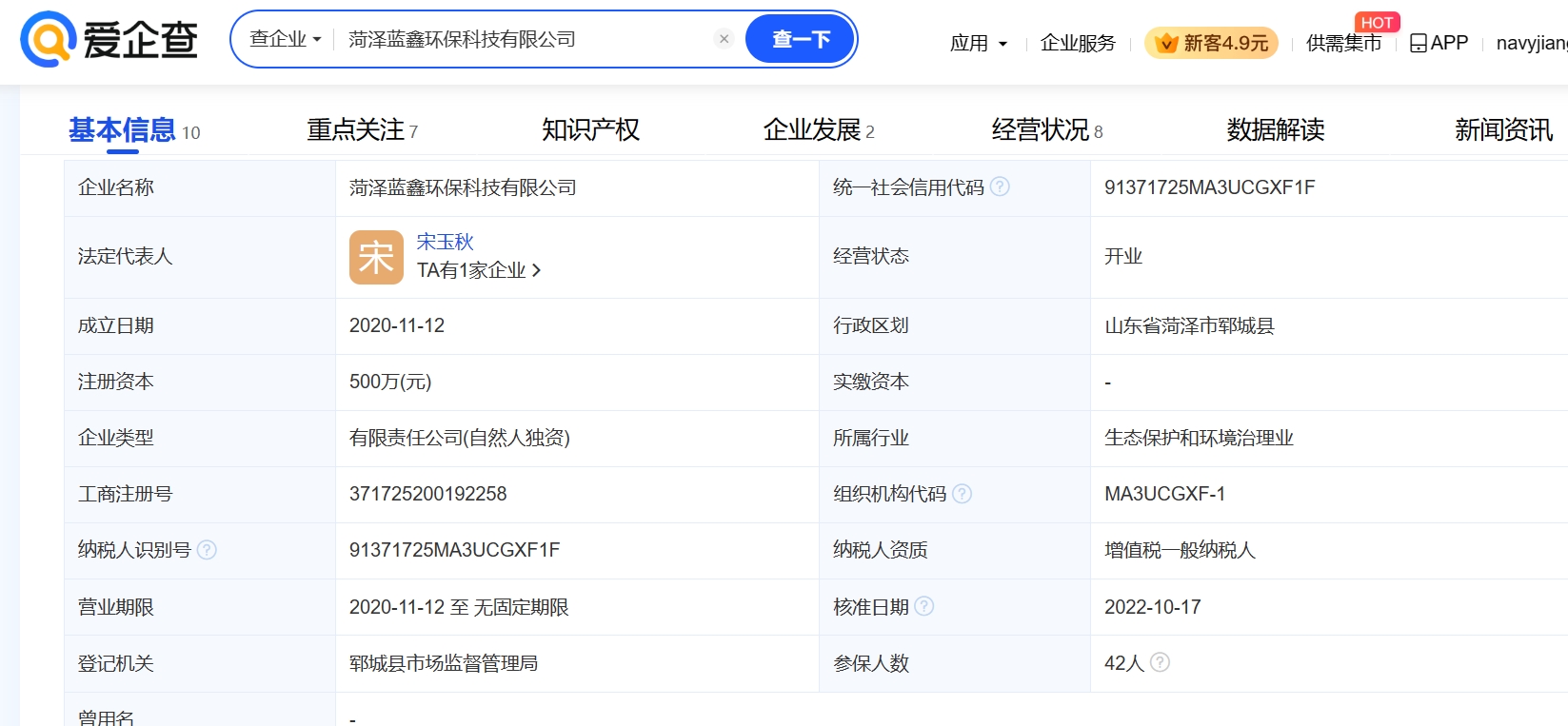Click the 登记机关 label cell
1568x726 pixels.
tap(200, 663)
